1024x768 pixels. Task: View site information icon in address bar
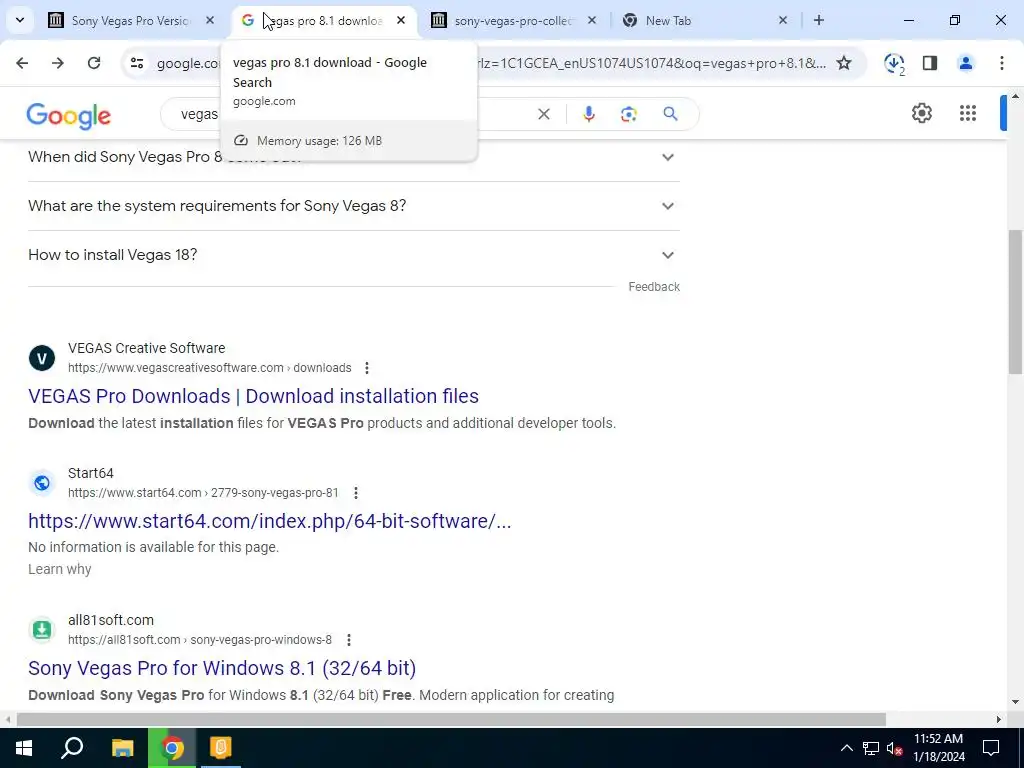point(137,63)
